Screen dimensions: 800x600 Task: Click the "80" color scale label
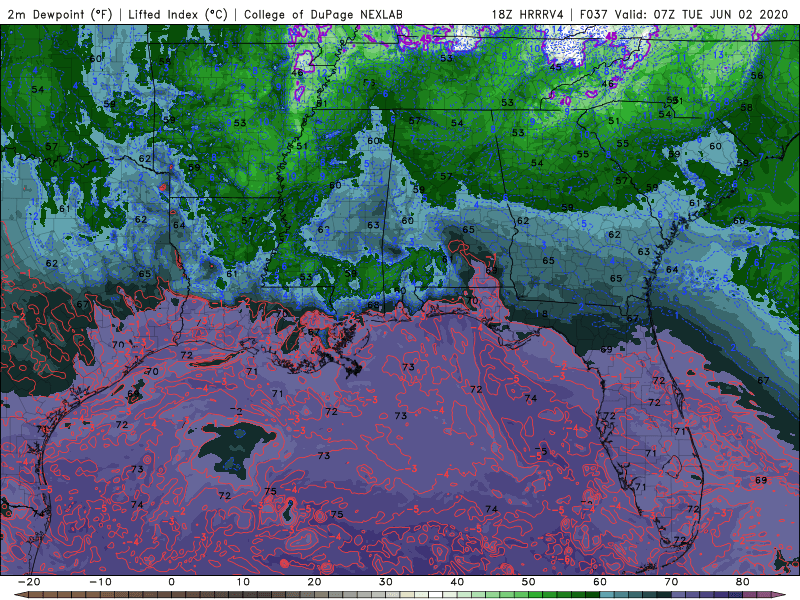click(x=743, y=582)
